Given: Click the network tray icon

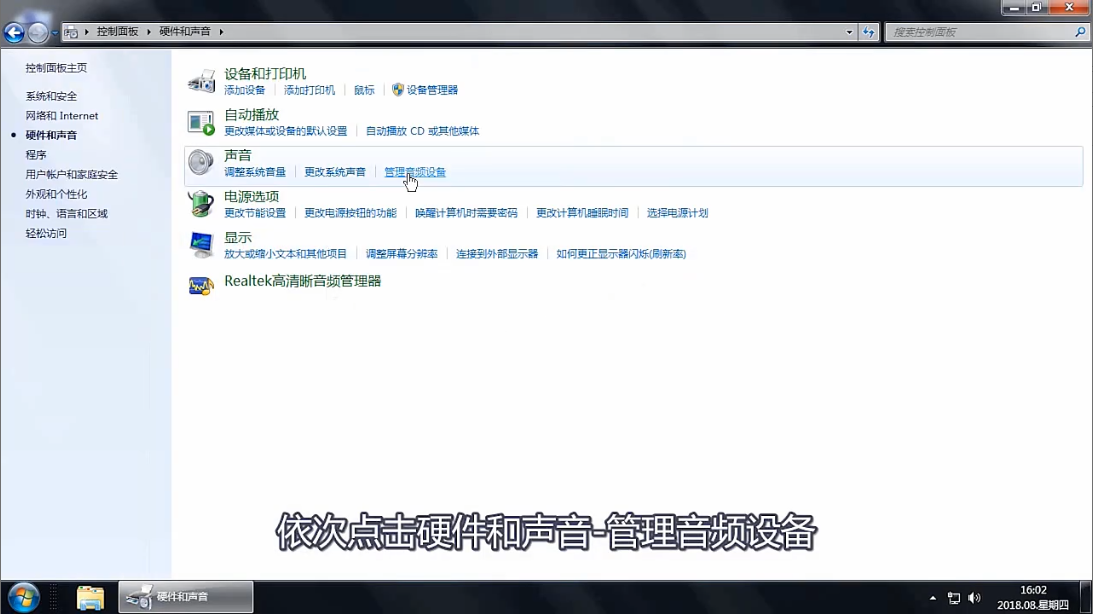Looking at the screenshot, I should tap(954, 598).
